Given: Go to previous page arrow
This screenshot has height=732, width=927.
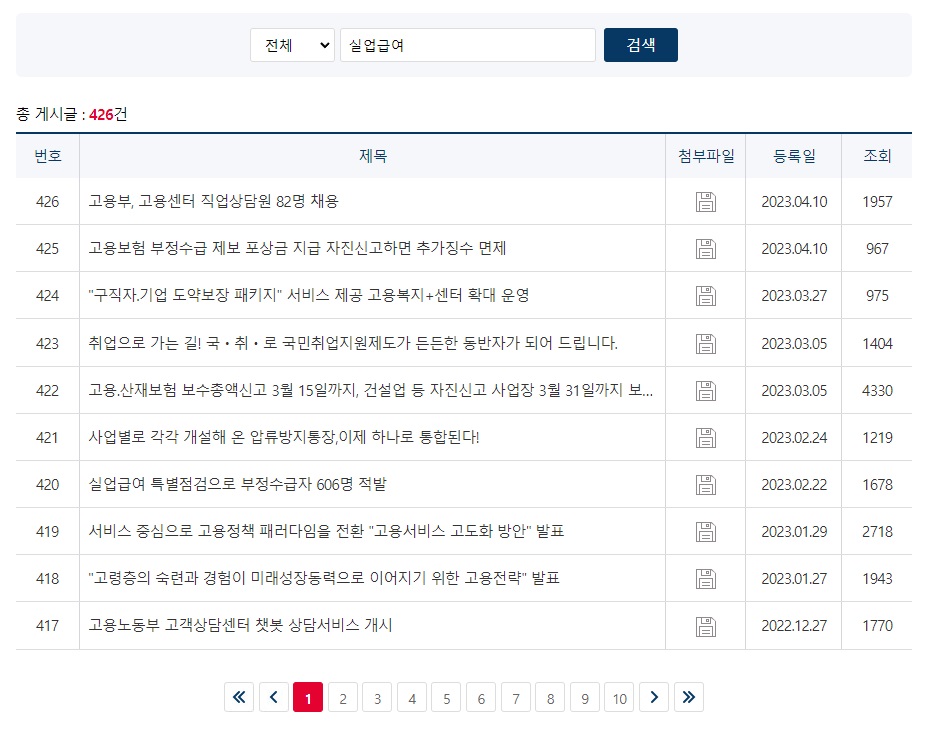Looking at the screenshot, I should pyautogui.click(x=274, y=697).
